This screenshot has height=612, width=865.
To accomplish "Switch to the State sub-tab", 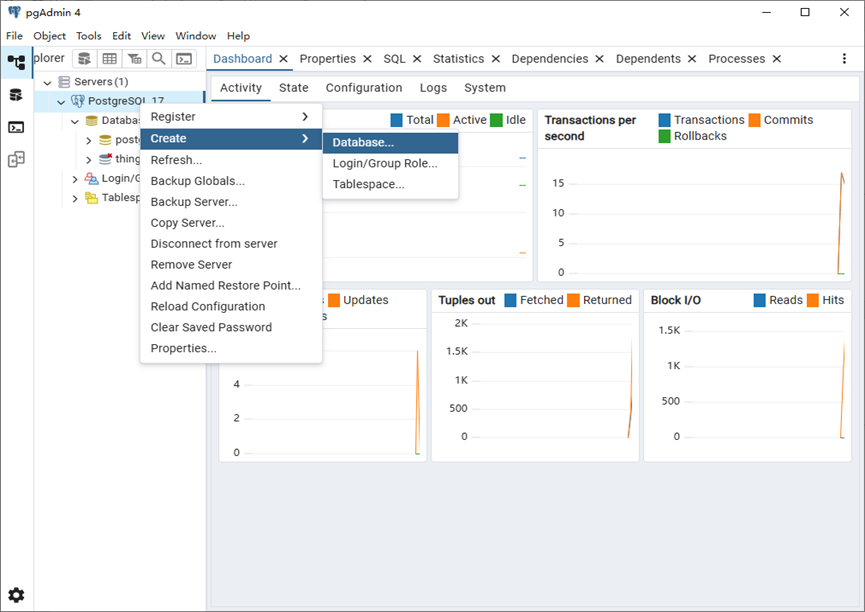I will (293, 88).
